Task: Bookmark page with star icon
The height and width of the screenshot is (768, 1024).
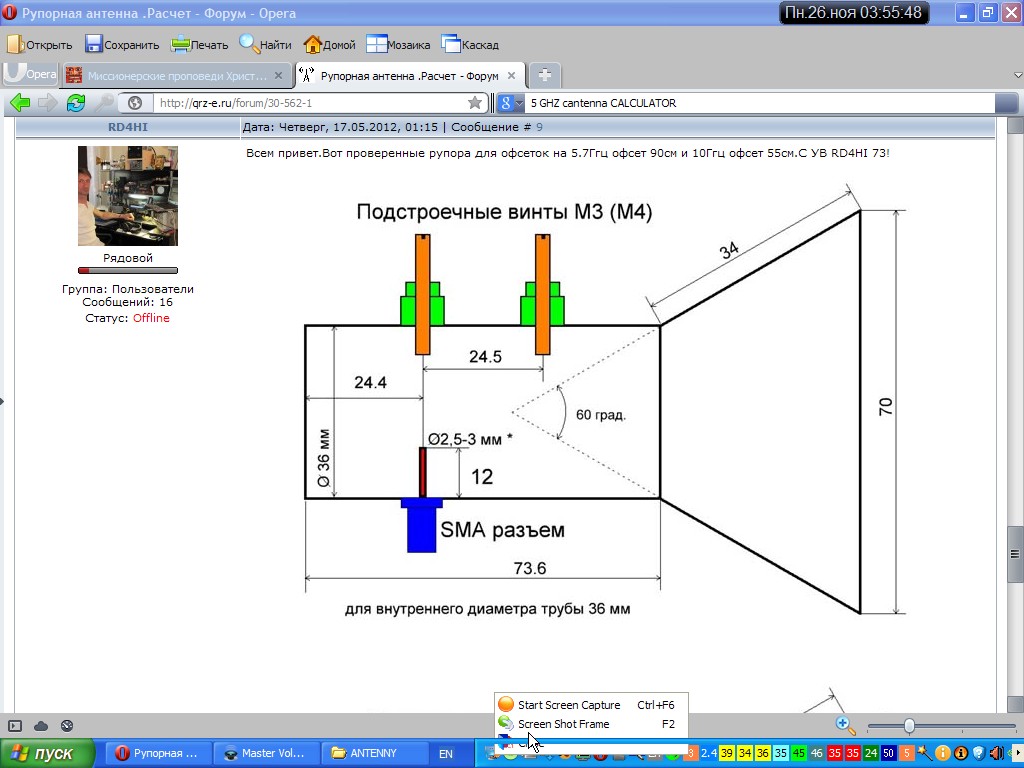Action: pyautogui.click(x=475, y=103)
